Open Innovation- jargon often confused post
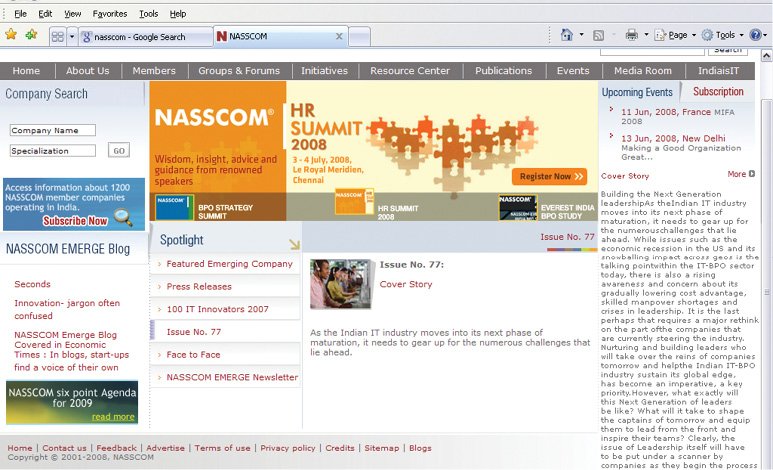 [67, 309]
